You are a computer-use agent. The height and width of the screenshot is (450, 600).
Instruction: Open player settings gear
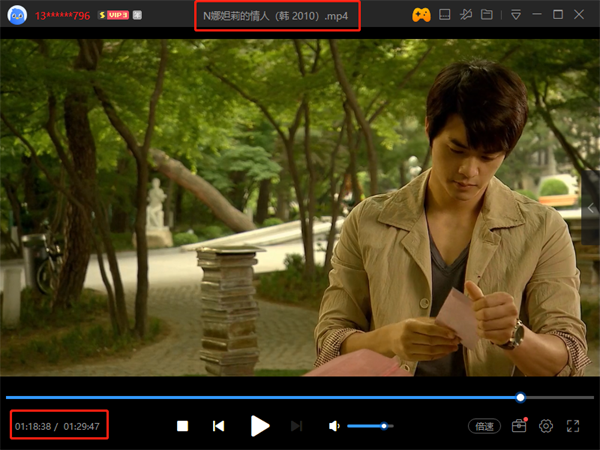coord(546,426)
